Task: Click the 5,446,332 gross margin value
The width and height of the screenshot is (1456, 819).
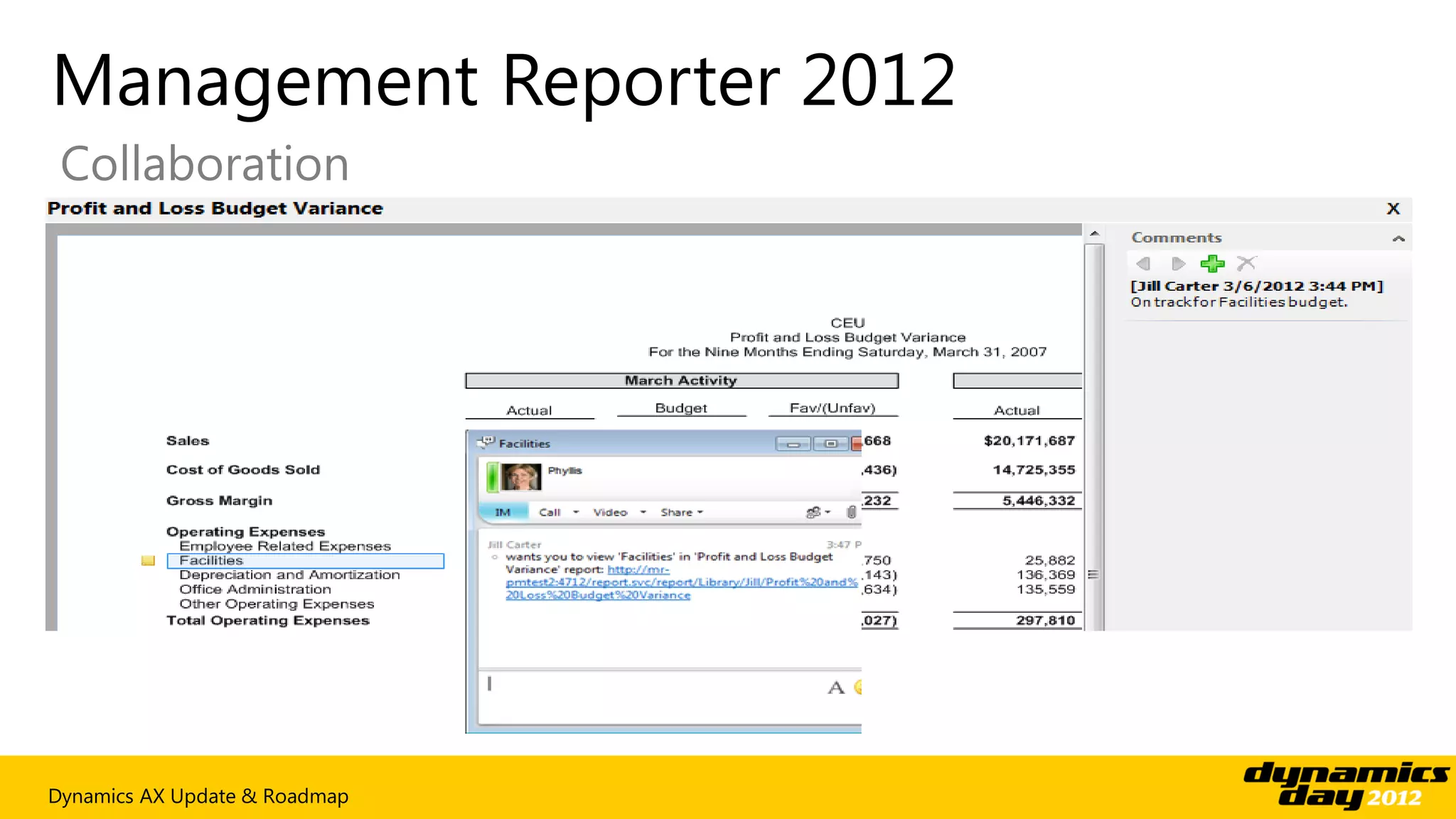Action: click(x=1039, y=500)
